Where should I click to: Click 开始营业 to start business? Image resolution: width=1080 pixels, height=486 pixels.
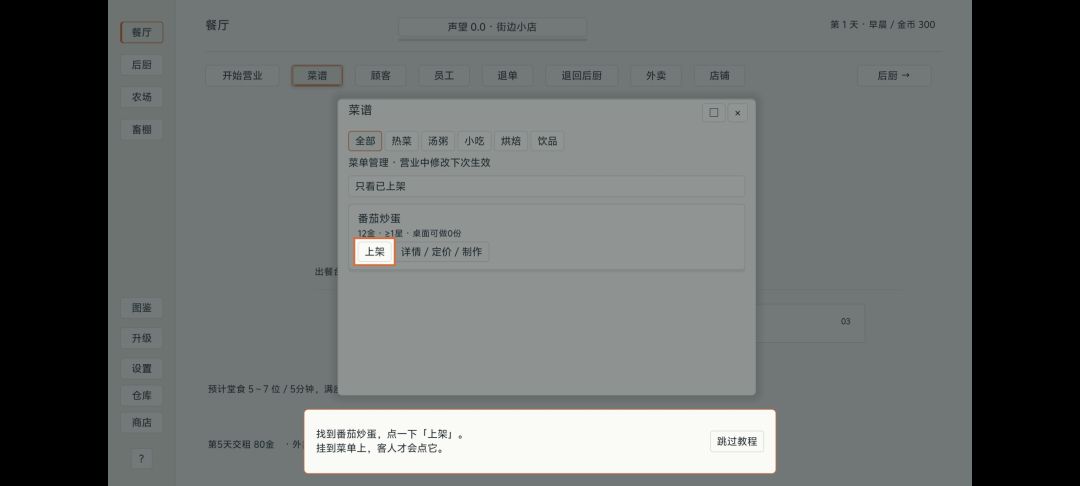pos(242,76)
